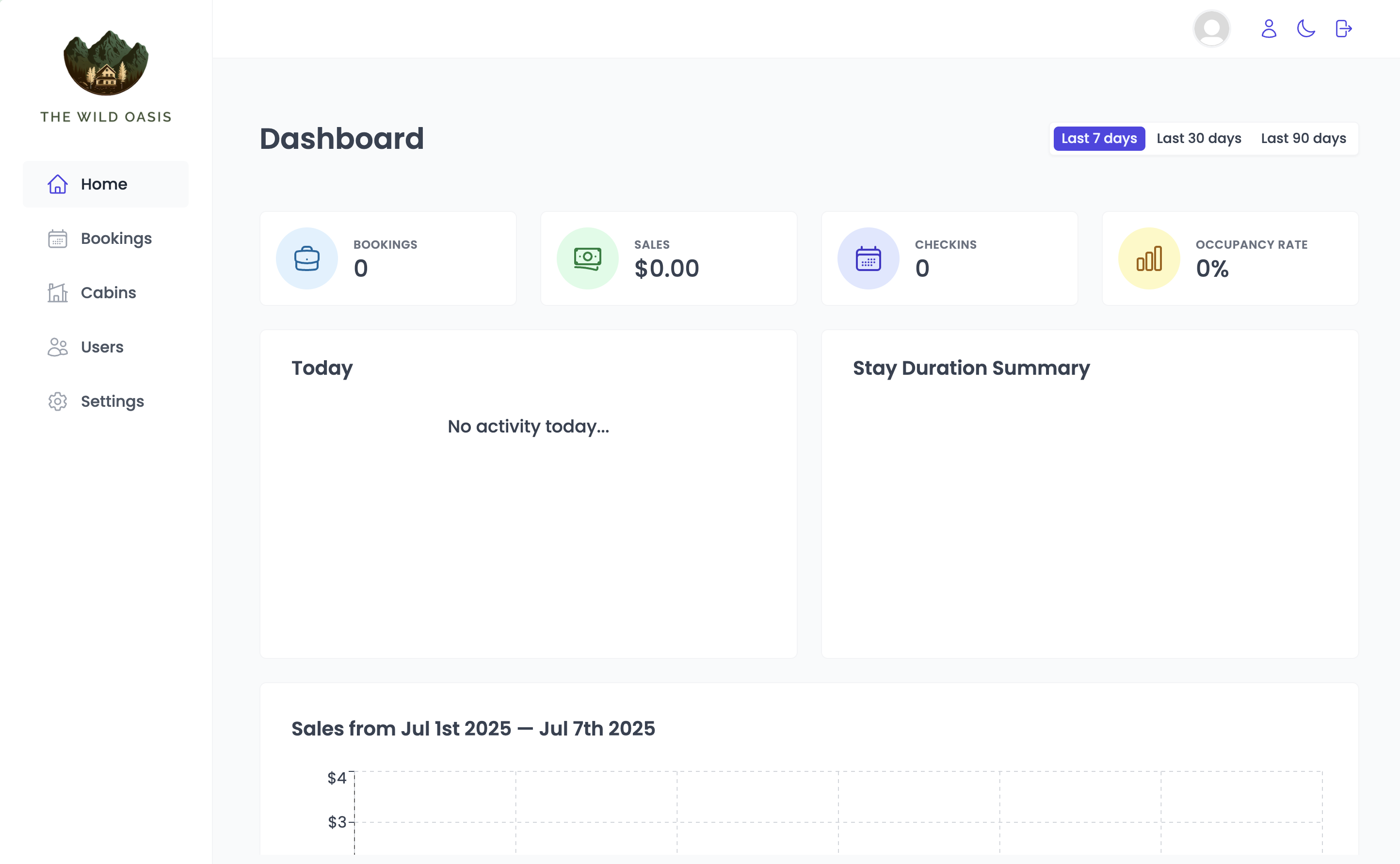Click the $4 axis label on chart

pyautogui.click(x=337, y=778)
